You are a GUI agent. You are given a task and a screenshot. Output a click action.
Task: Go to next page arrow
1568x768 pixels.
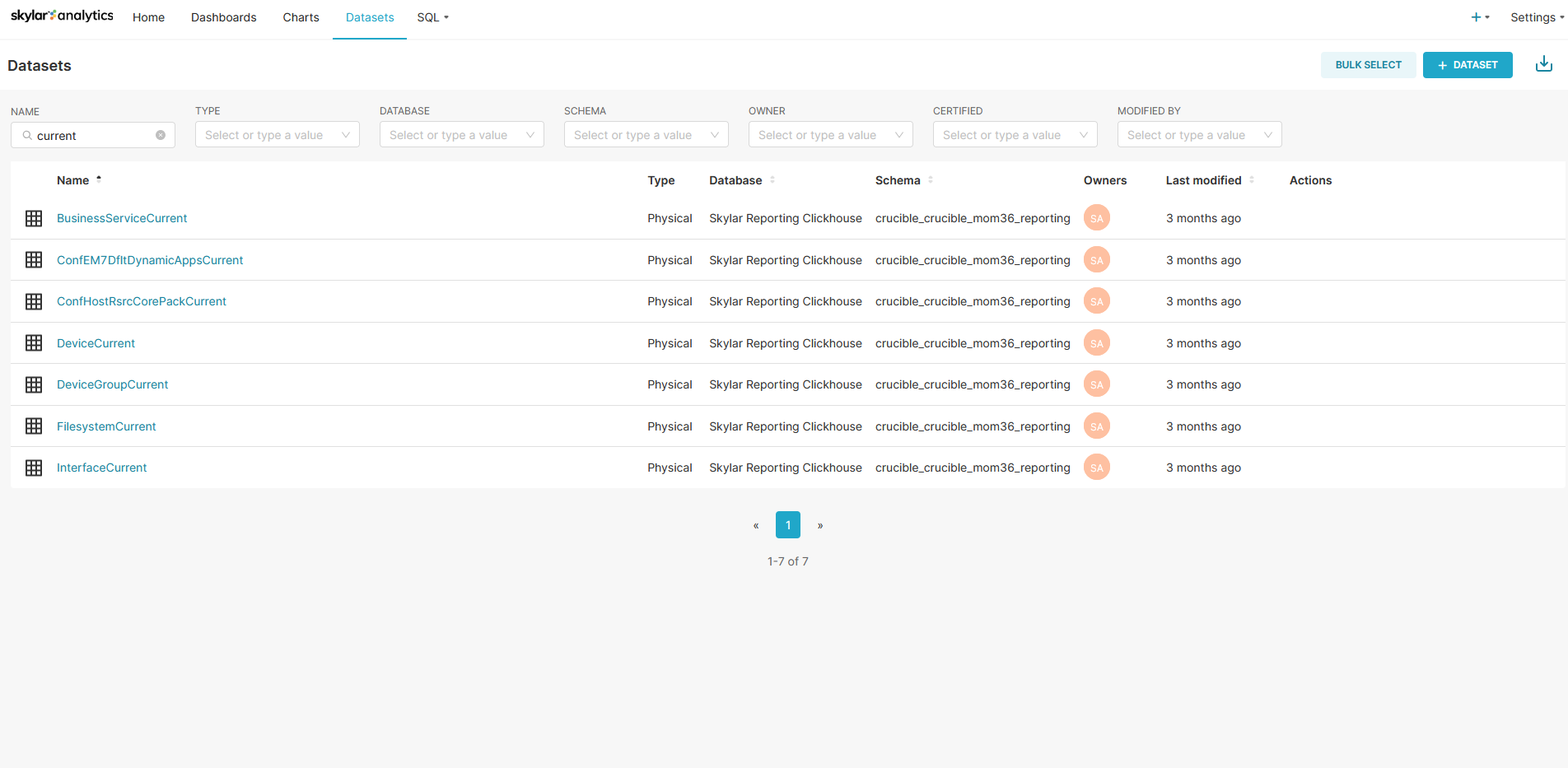click(820, 525)
